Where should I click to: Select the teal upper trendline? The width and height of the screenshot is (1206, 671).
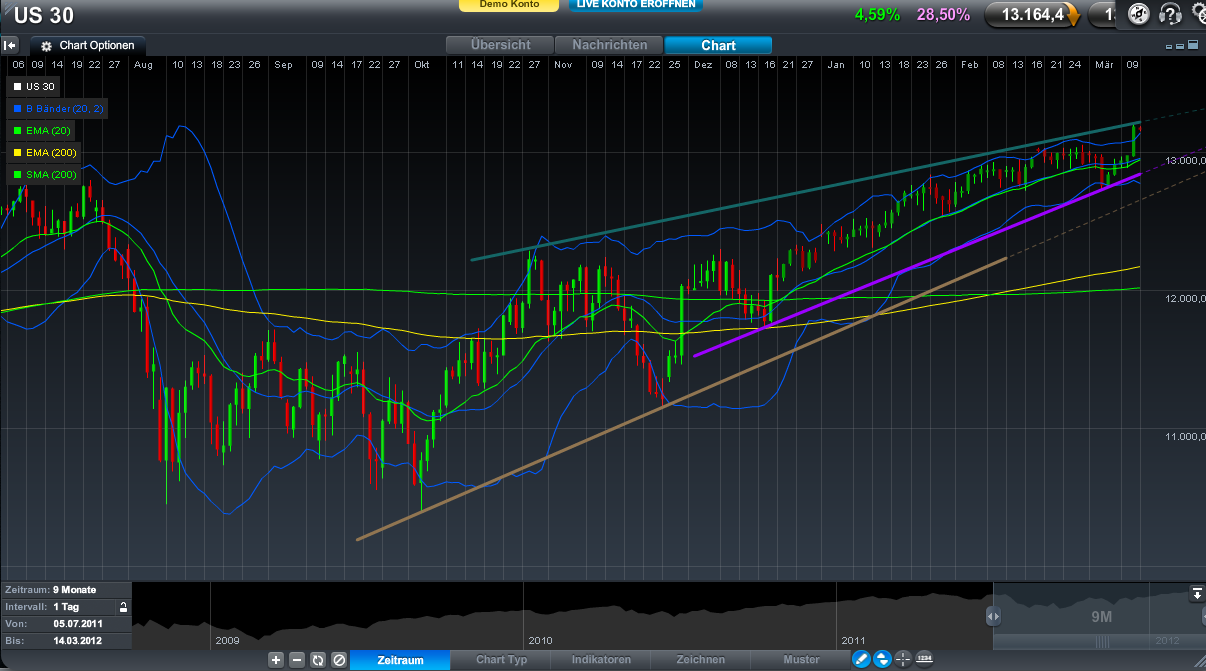805,192
